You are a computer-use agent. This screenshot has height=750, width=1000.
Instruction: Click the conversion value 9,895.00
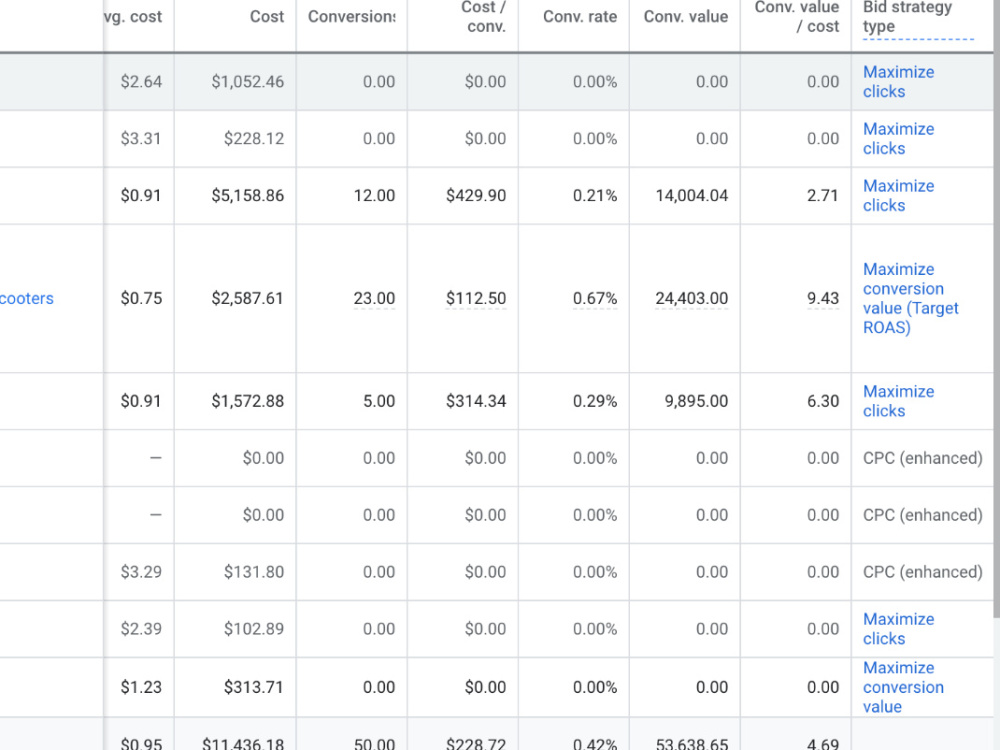(696, 401)
